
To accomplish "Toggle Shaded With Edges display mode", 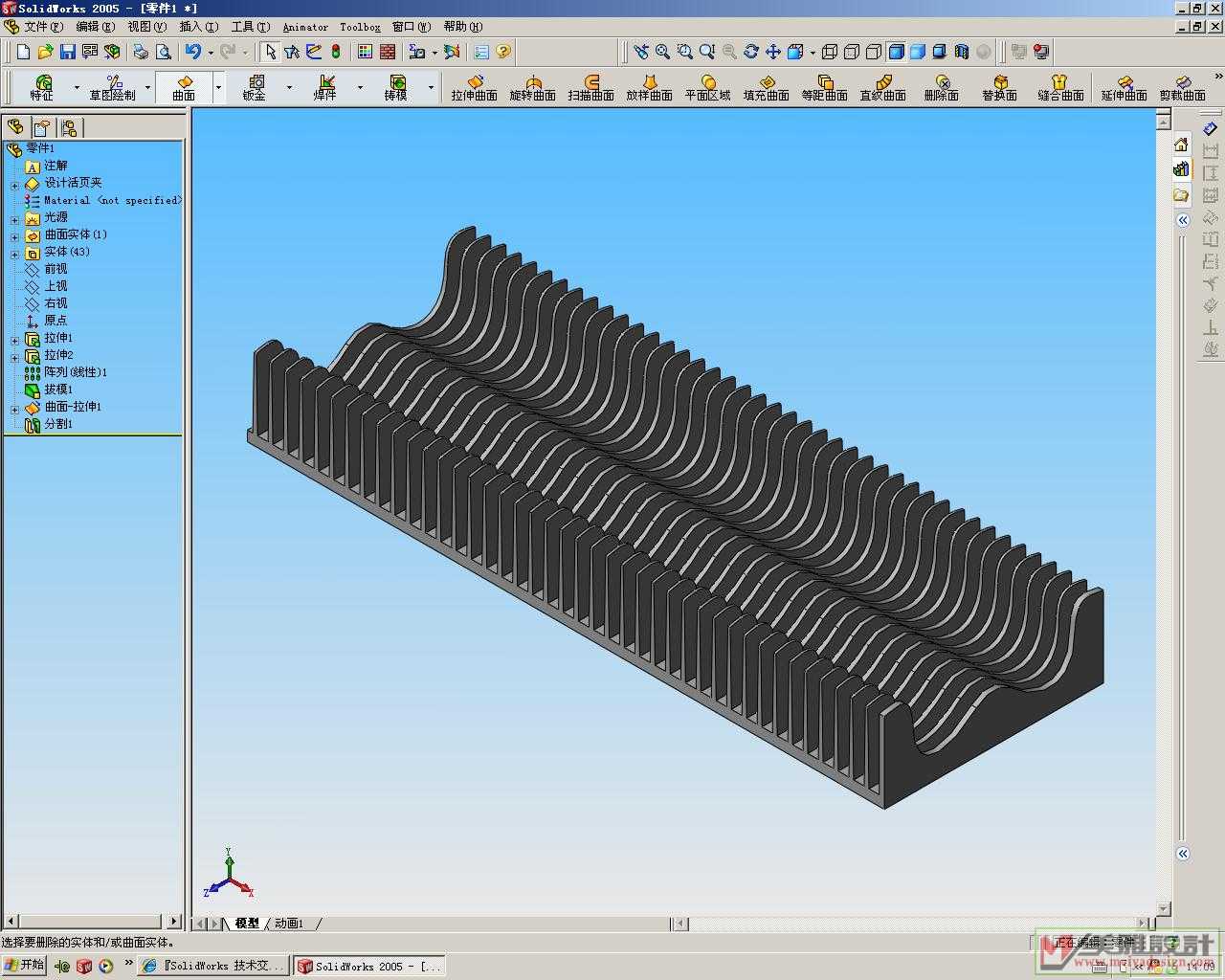I will pyautogui.click(x=896, y=52).
